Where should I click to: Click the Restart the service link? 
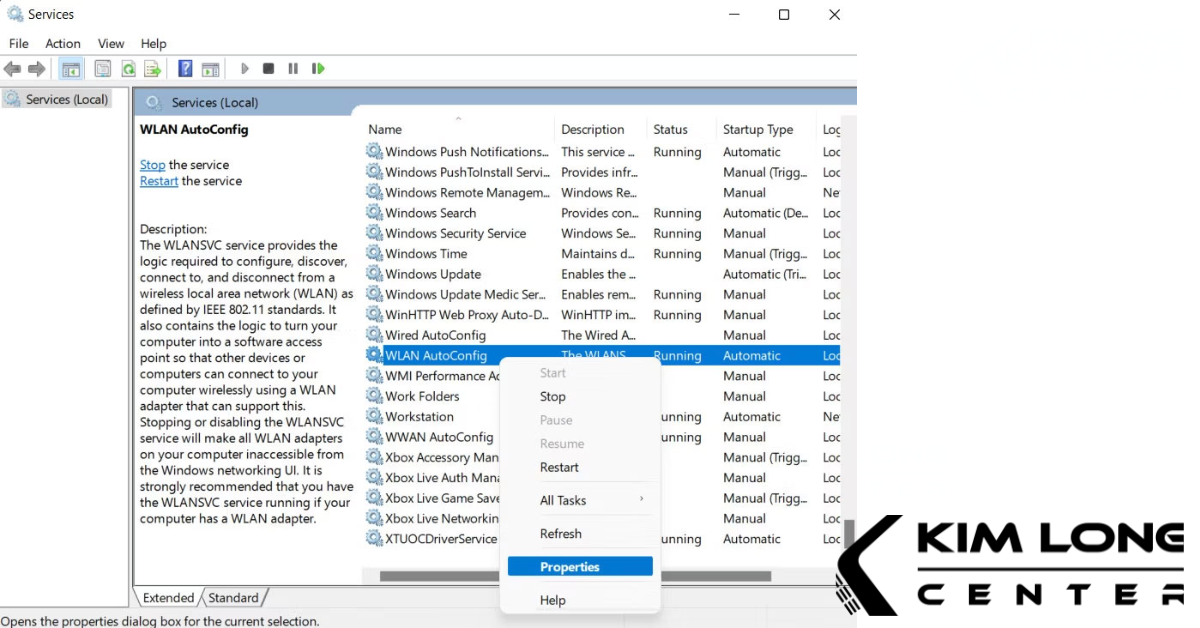click(159, 181)
